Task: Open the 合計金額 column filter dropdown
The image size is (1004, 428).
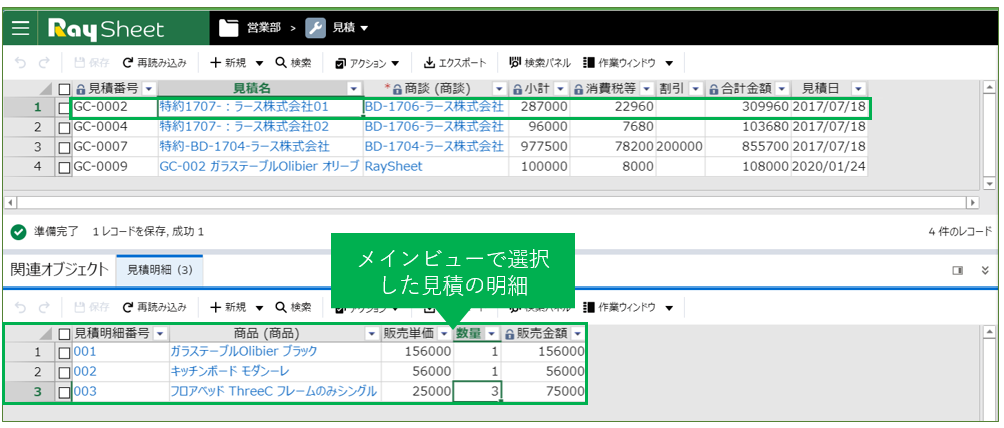Action: pyautogui.click(x=782, y=89)
